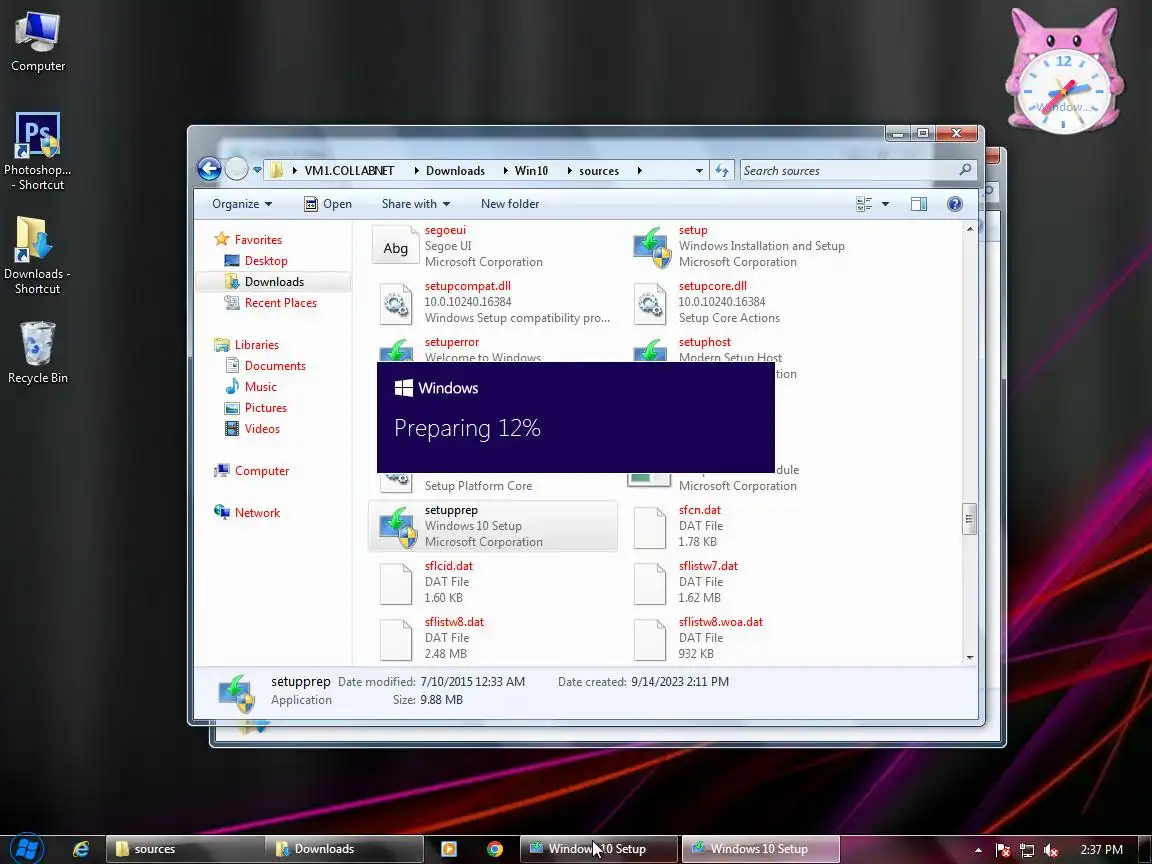Select the setupcompat.dll file icon
The width and height of the screenshot is (1152, 864).
(395, 303)
